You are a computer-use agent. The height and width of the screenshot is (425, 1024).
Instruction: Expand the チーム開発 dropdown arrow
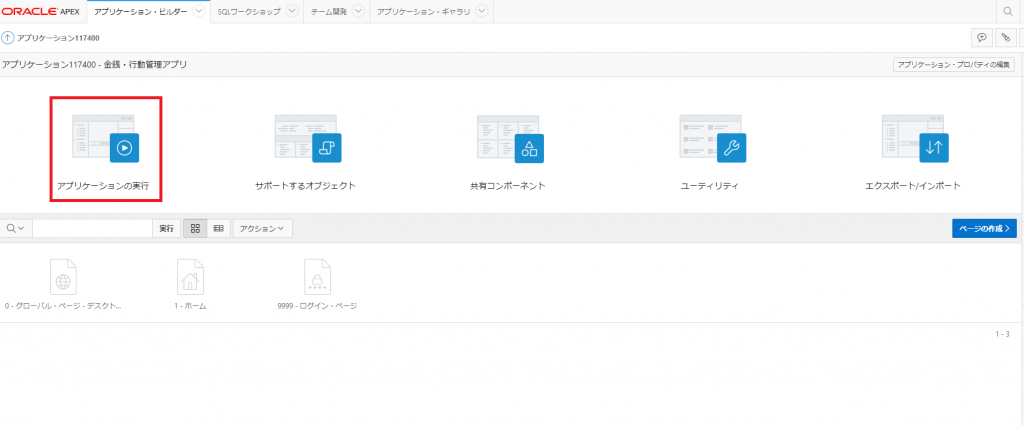coord(358,11)
